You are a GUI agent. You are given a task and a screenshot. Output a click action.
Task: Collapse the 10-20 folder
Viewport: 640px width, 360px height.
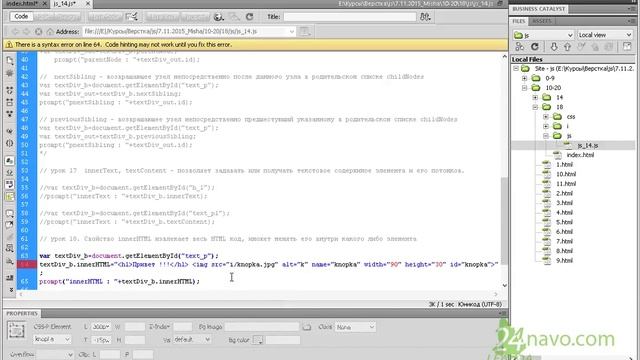(524, 88)
